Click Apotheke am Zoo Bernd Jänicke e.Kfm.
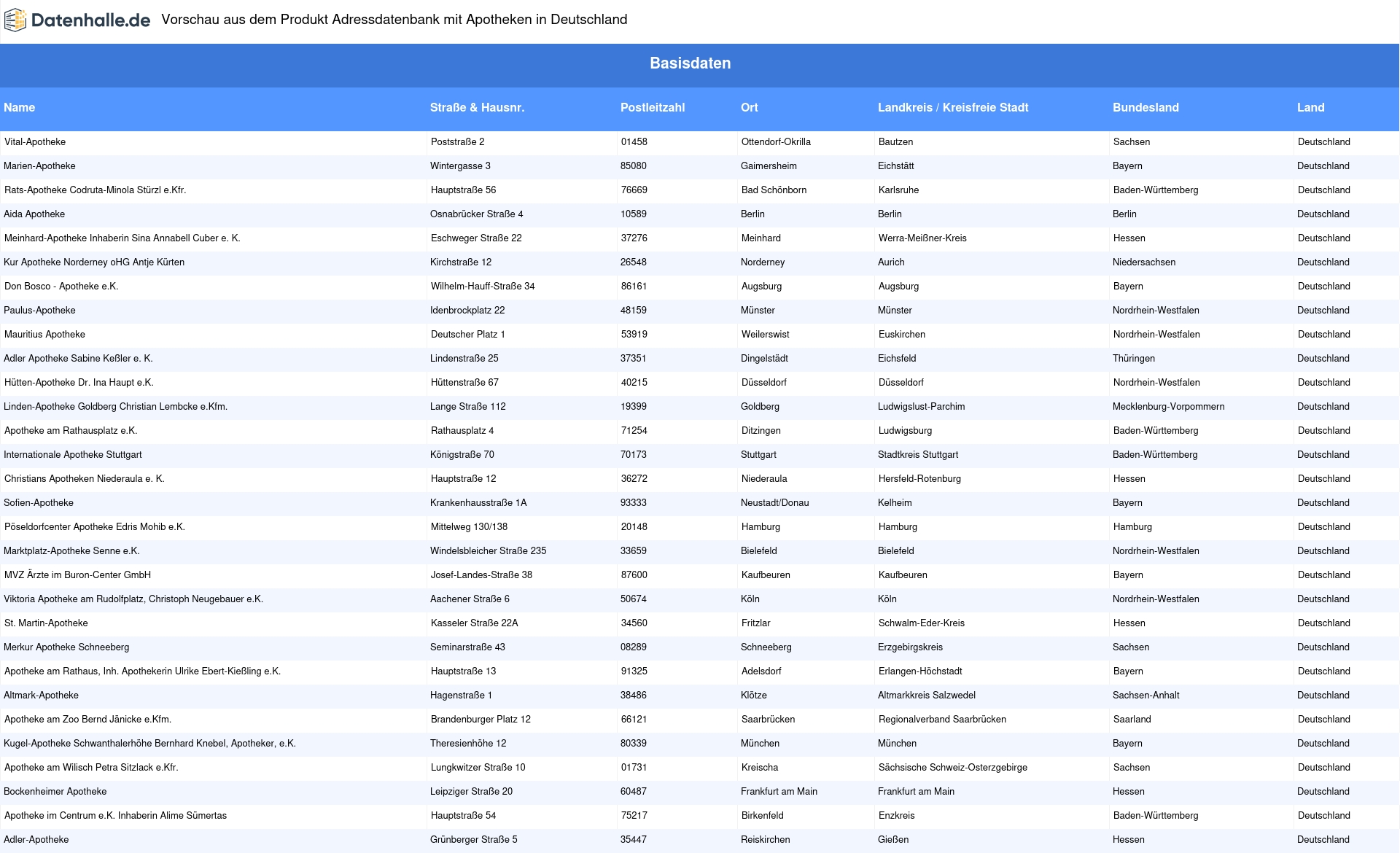The image size is (1400, 853). tap(88, 720)
